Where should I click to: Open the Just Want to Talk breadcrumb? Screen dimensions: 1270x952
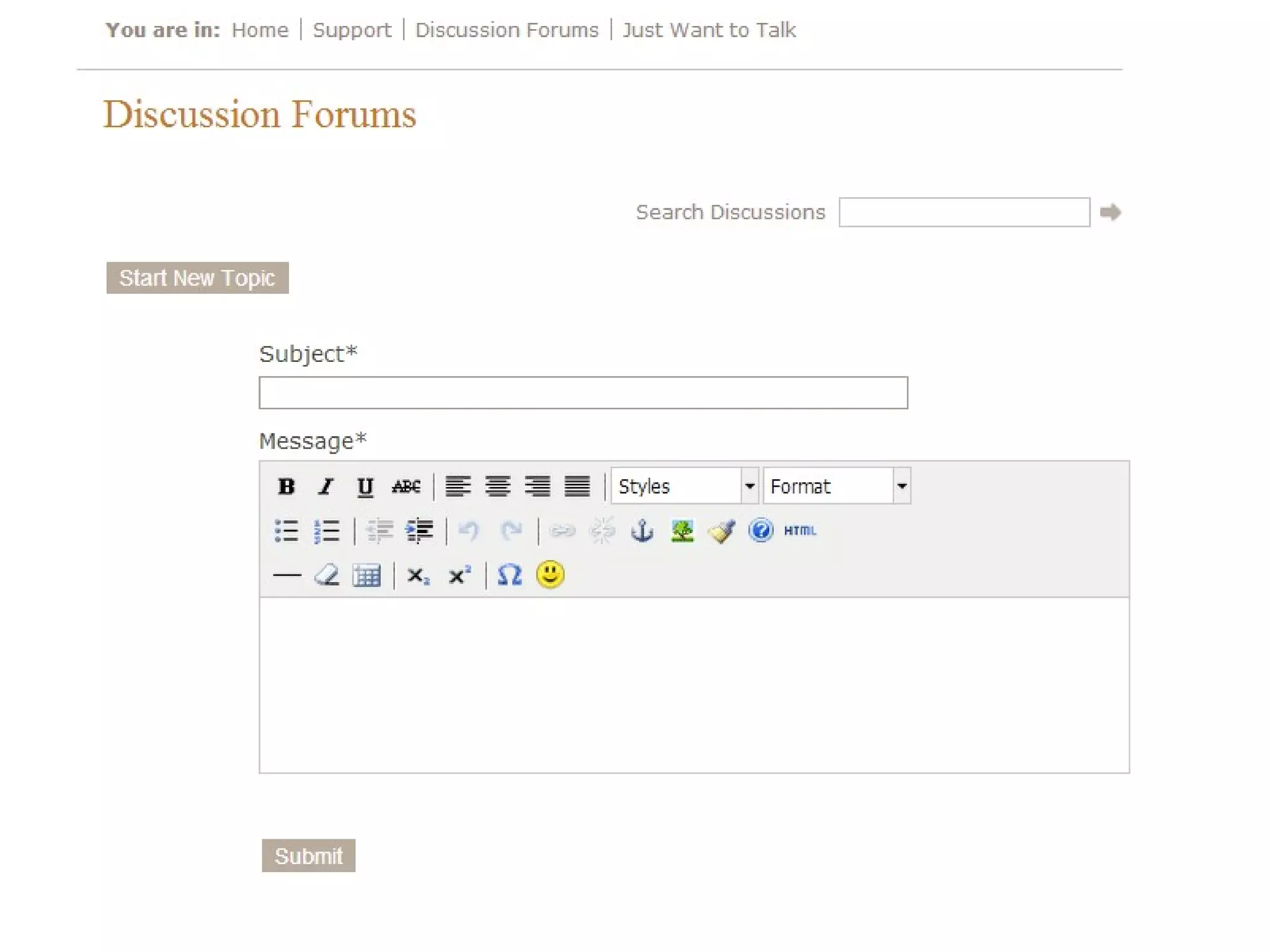pyautogui.click(x=709, y=30)
